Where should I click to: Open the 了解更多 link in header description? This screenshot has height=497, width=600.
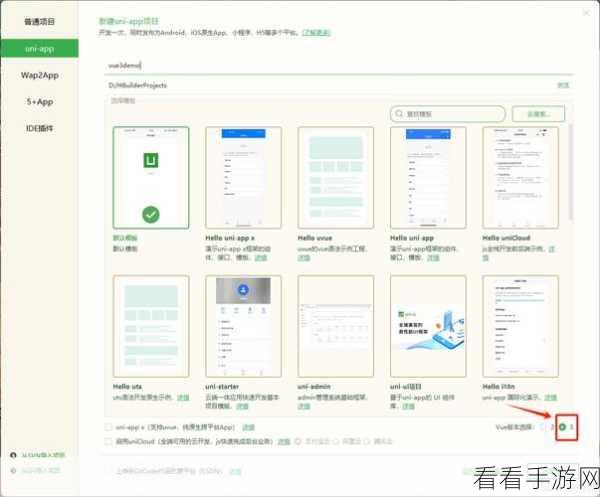[316, 33]
